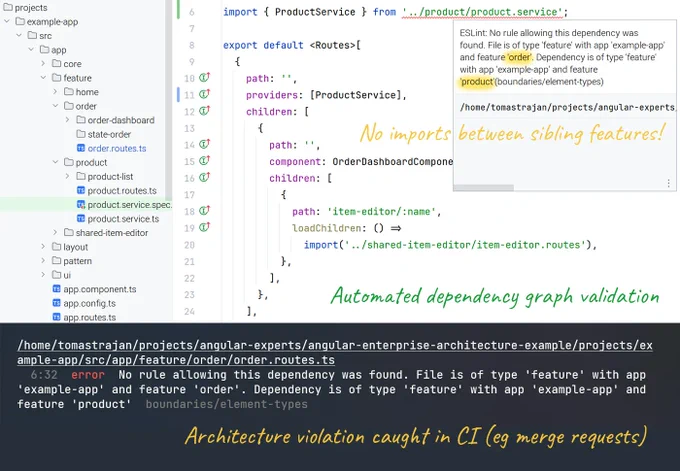Click 'boundaries/element-types' rule name in terminal
The width and height of the screenshot is (680, 471).
(x=226, y=404)
